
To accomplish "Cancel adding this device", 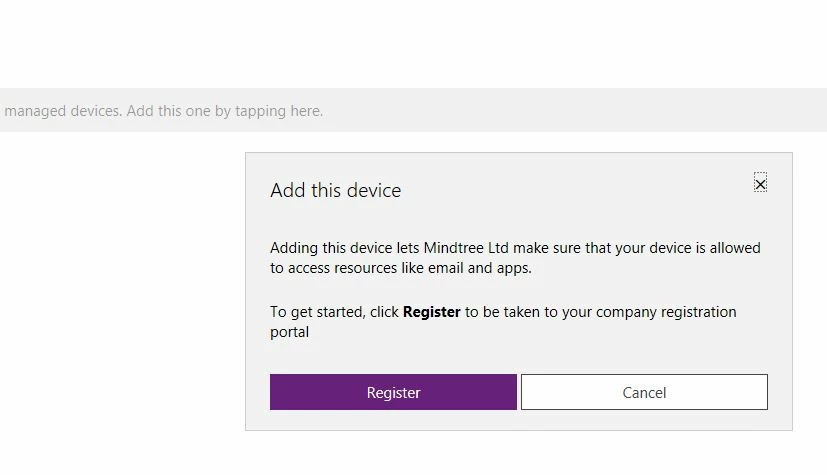I will coord(644,392).
